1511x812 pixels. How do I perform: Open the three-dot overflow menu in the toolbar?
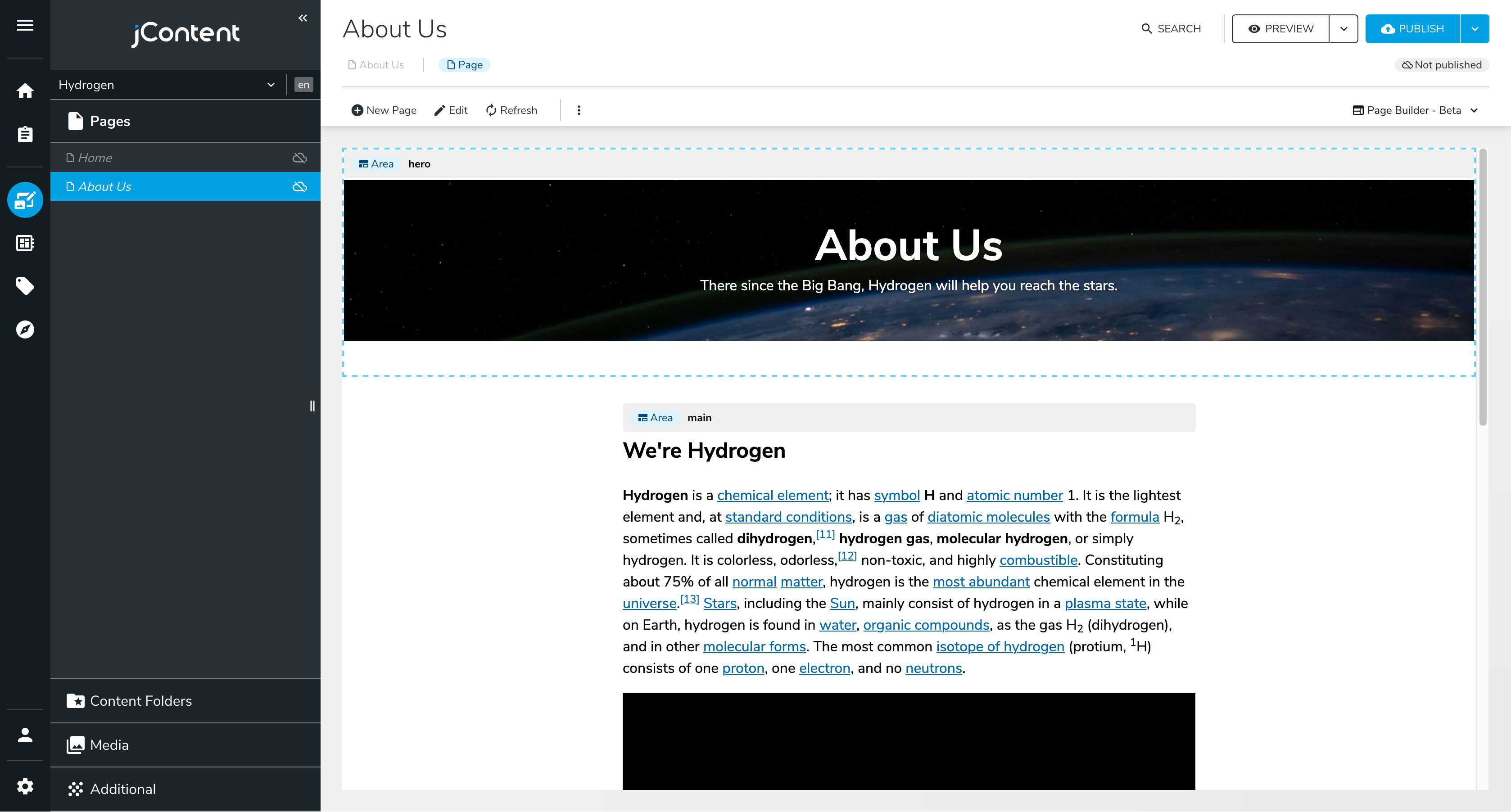pyautogui.click(x=579, y=110)
